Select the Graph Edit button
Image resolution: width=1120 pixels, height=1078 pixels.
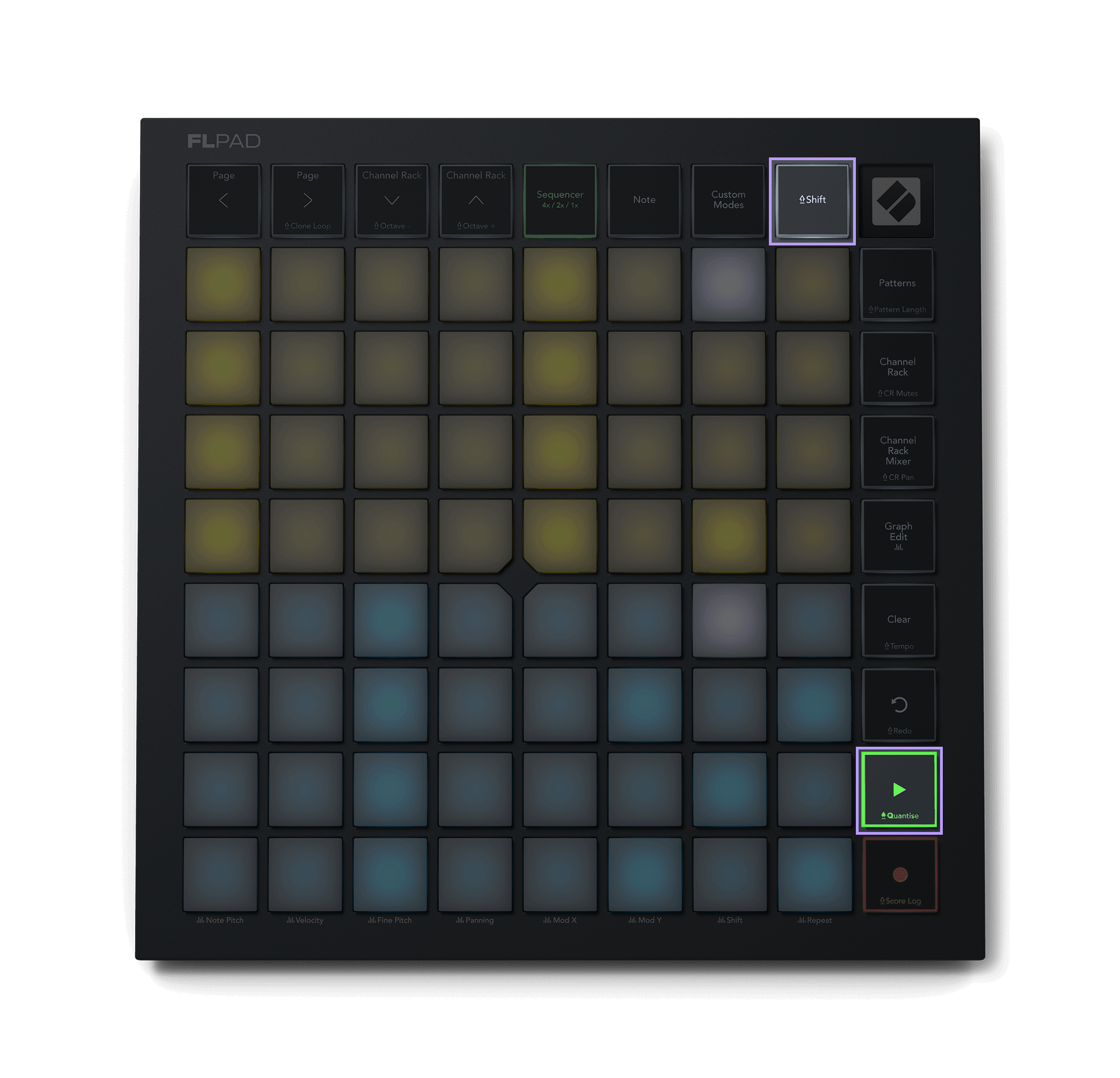pyautogui.click(x=898, y=536)
